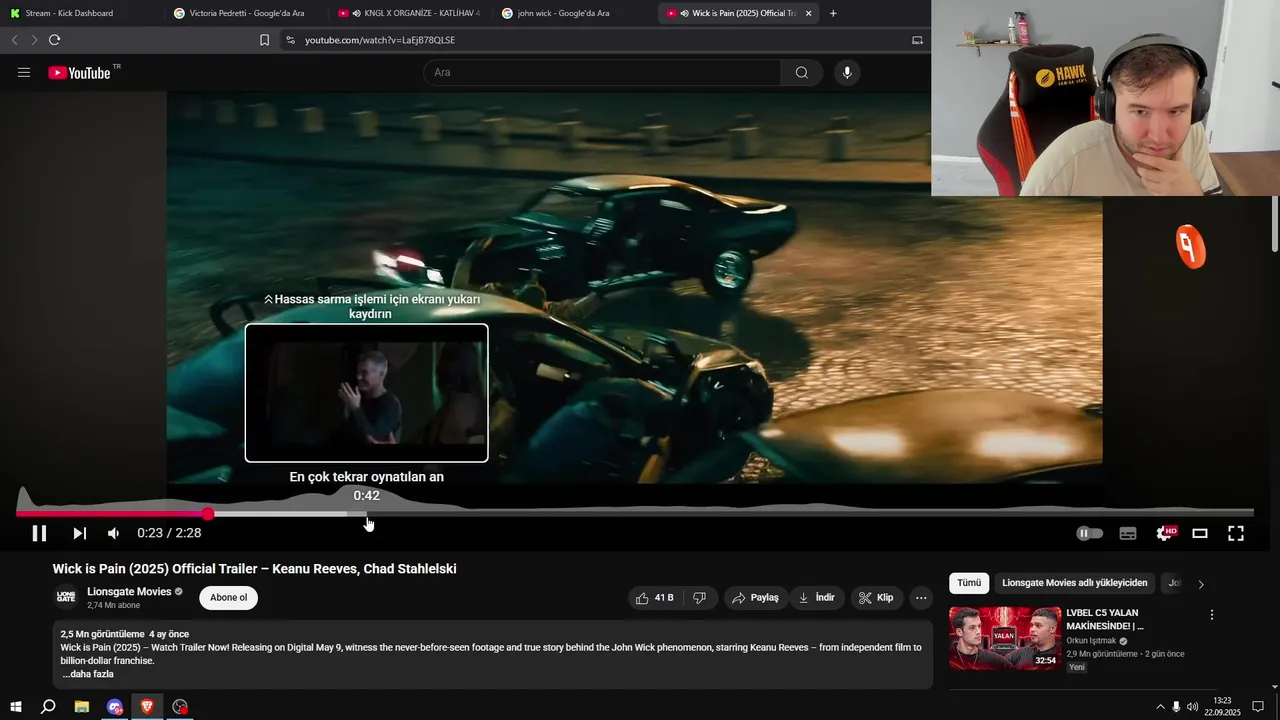Screen dimensions: 1280x720
Task: Switch to the KNGL X ORGANİZE tab
Action: (x=410, y=13)
